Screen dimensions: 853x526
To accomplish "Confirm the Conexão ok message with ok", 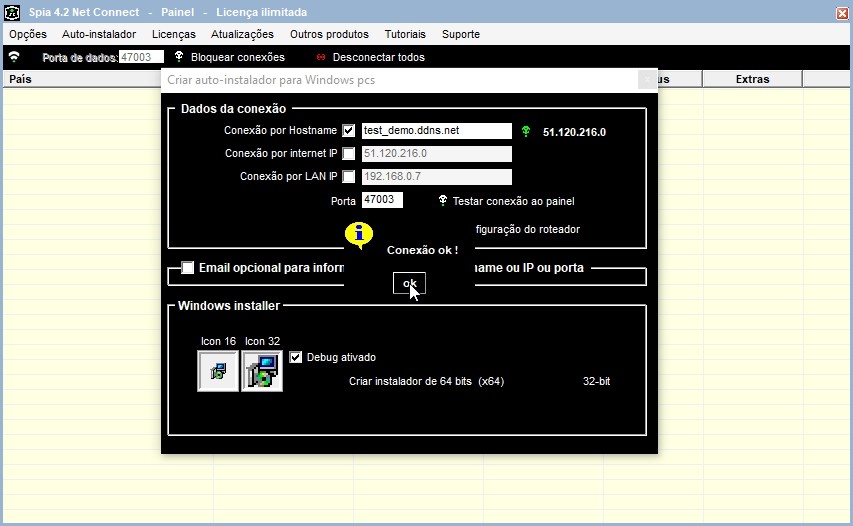I will pyautogui.click(x=409, y=283).
